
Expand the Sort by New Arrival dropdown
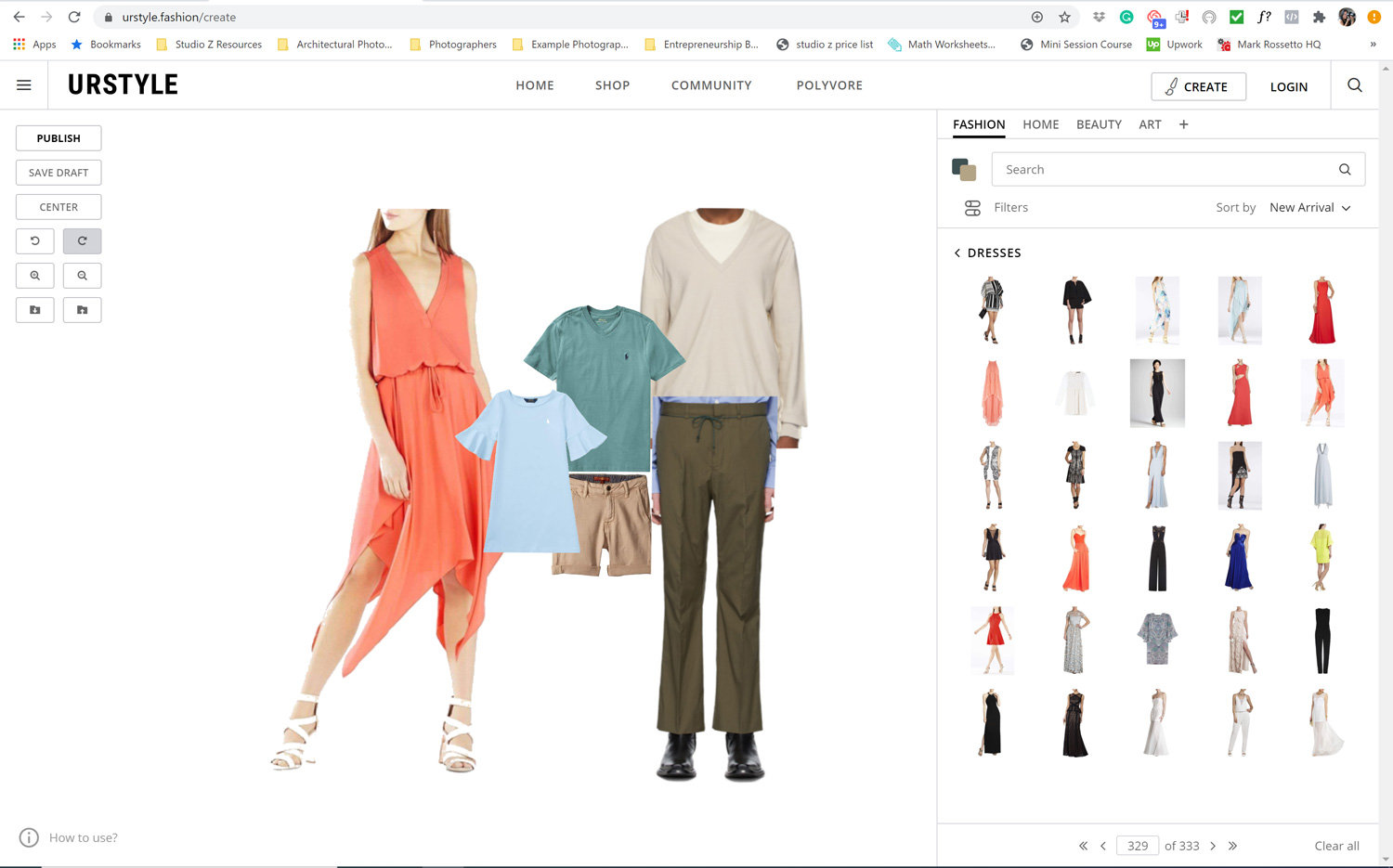pyautogui.click(x=1309, y=208)
